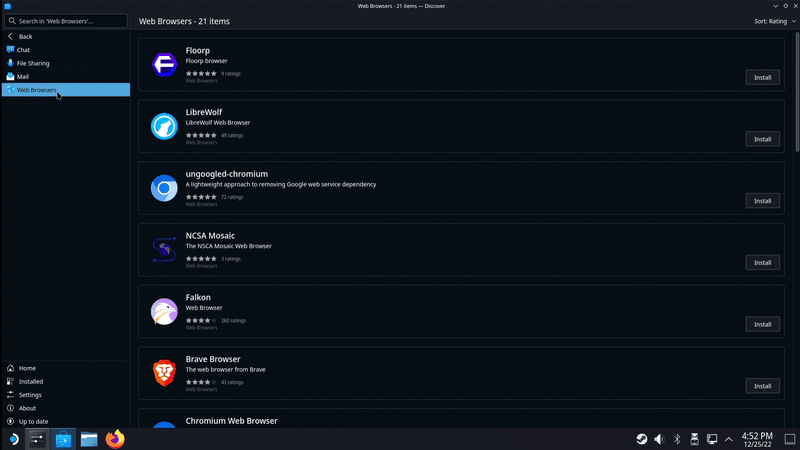This screenshot has height=450, width=800.
Task: Click the Floorp star rating
Action: tap(201, 73)
